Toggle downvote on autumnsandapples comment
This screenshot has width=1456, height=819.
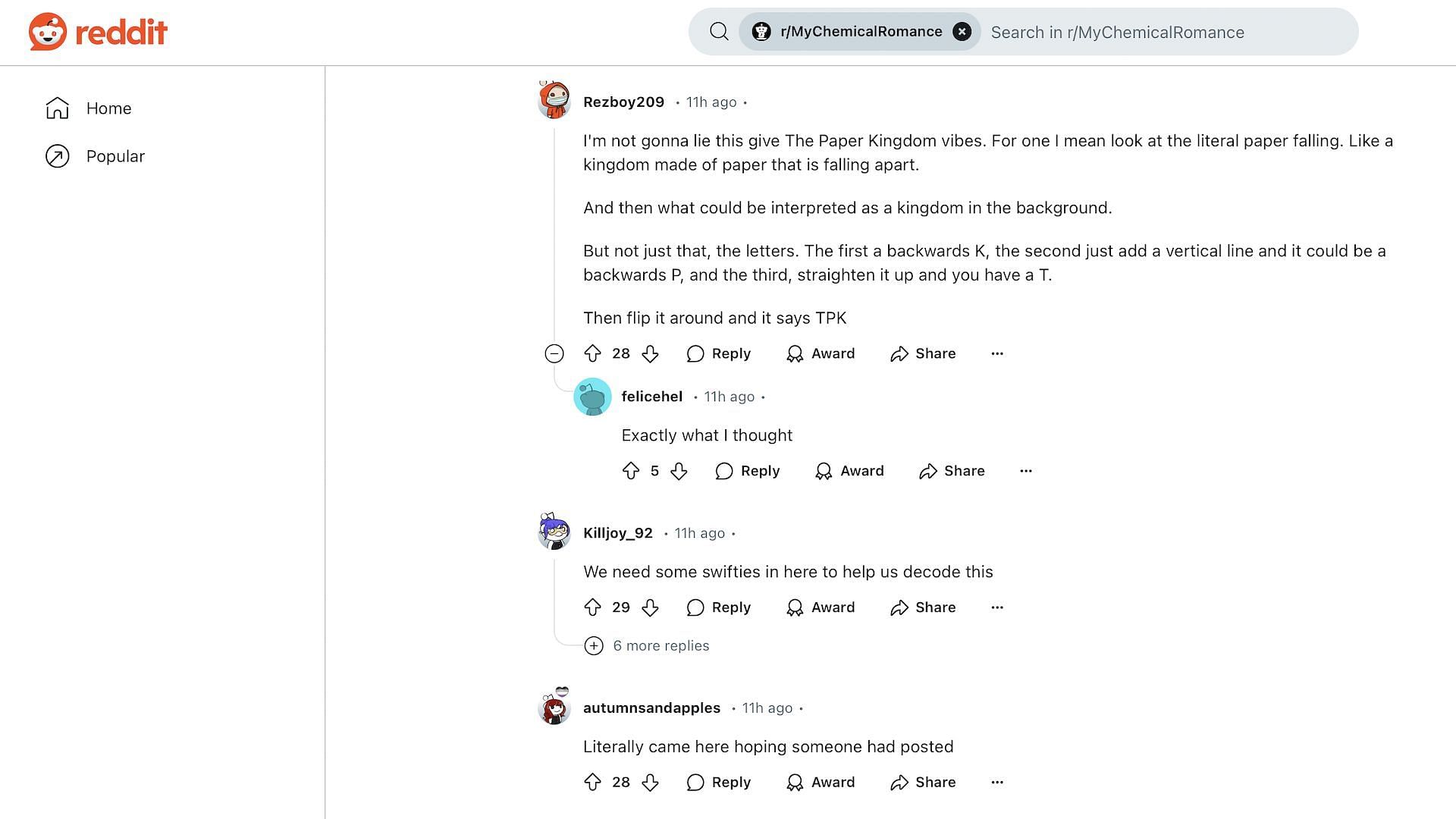coord(648,782)
